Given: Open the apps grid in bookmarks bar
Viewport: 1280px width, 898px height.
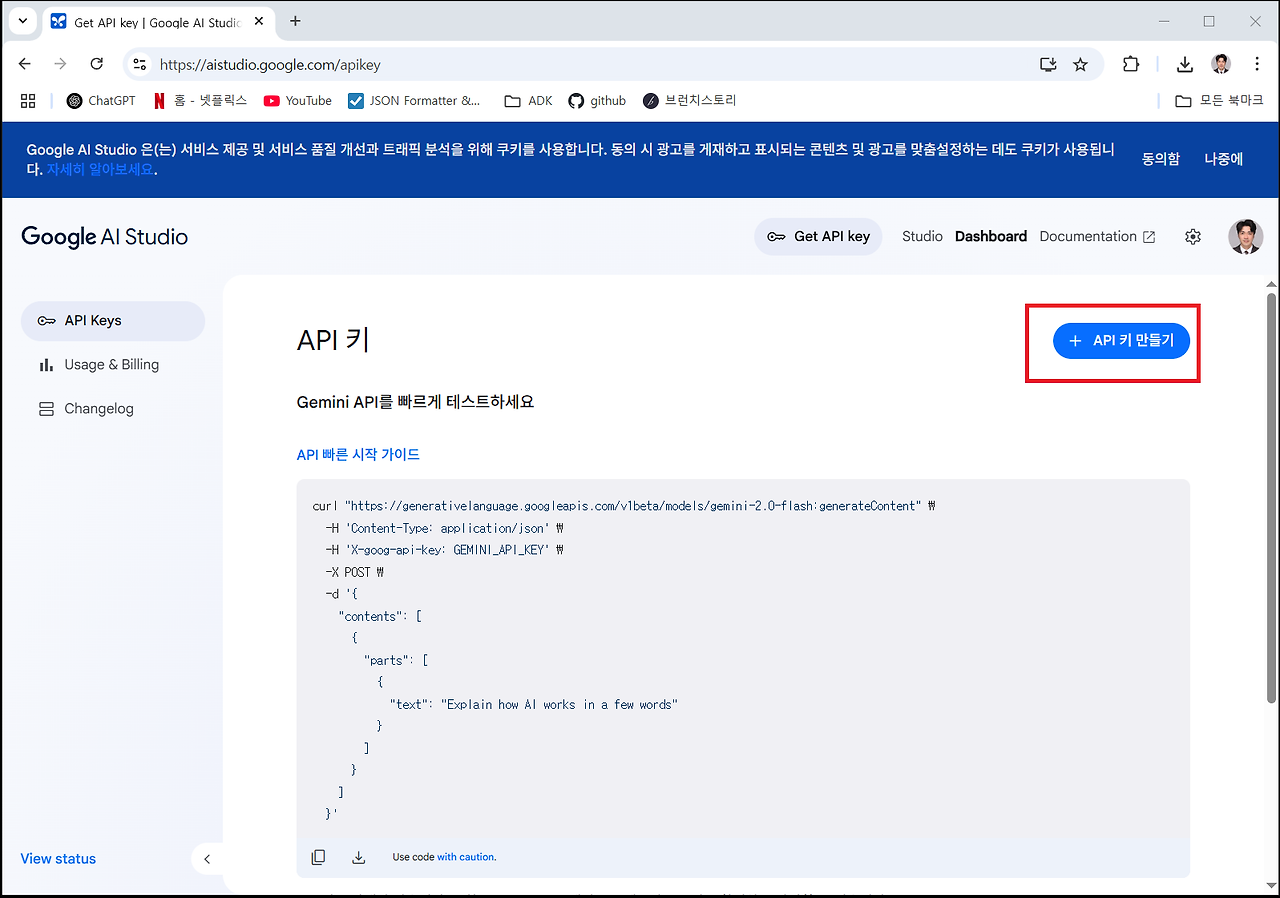Looking at the screenshot, I should 28,101.
